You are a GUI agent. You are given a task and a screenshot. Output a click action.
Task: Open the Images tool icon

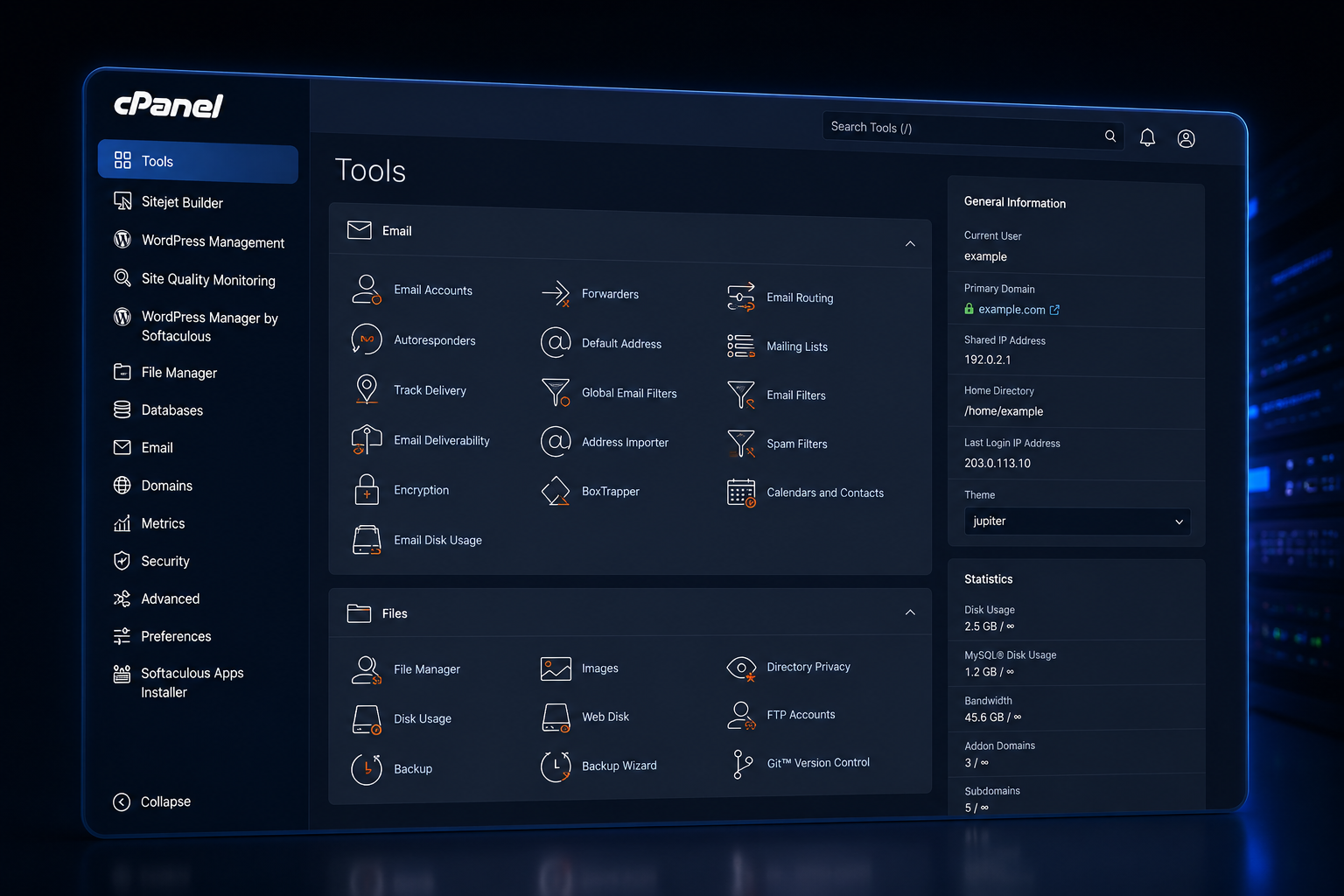click(556, 668)
